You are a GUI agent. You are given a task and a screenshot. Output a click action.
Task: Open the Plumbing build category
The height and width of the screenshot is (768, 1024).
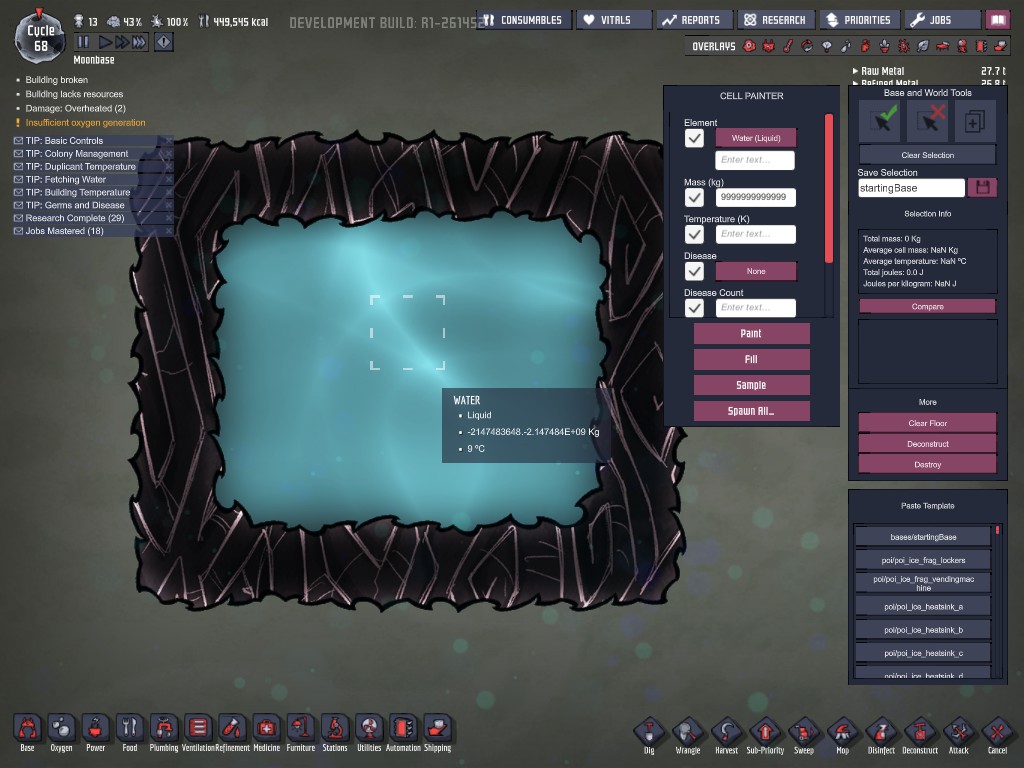(164, 729)
